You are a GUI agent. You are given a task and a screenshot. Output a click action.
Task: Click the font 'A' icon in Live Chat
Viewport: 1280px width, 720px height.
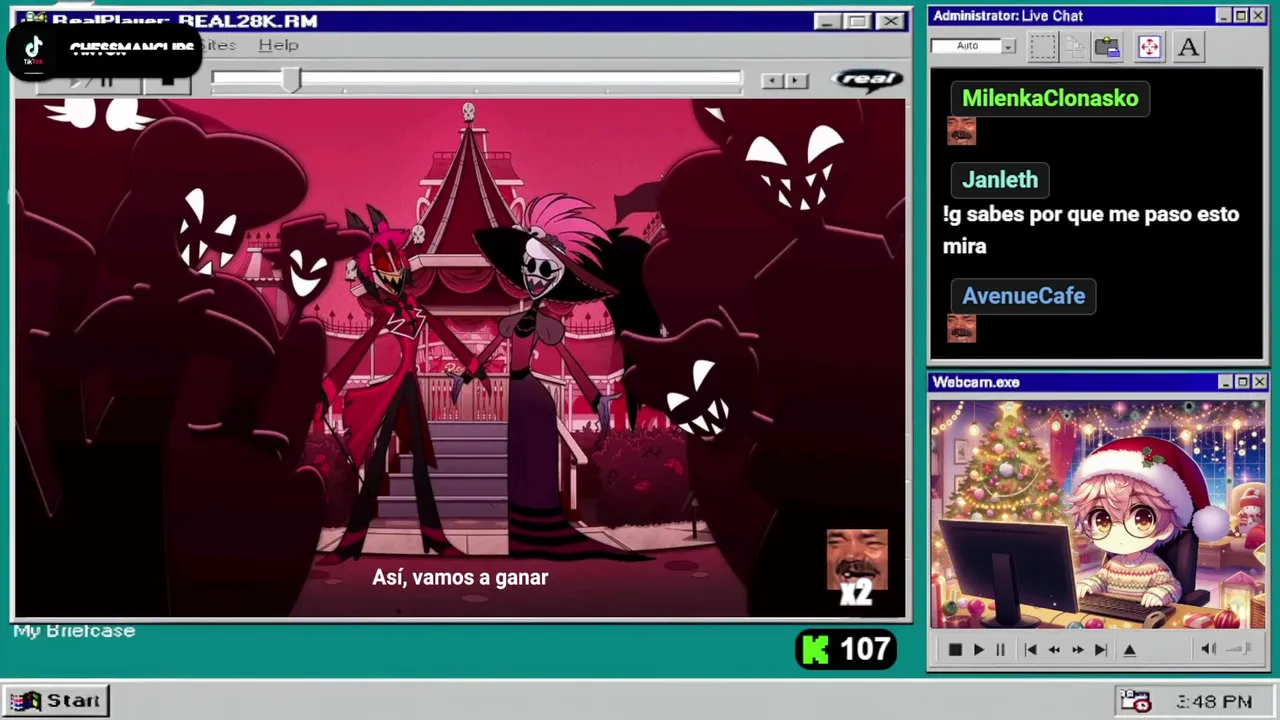tap(1188, 46)
